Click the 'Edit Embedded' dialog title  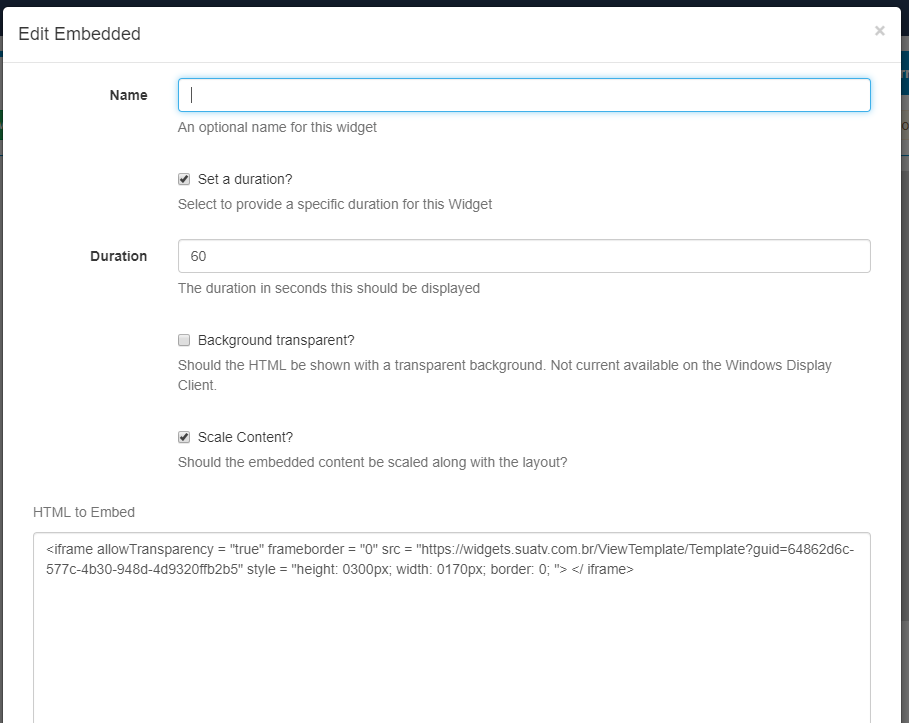coord(79,34)
